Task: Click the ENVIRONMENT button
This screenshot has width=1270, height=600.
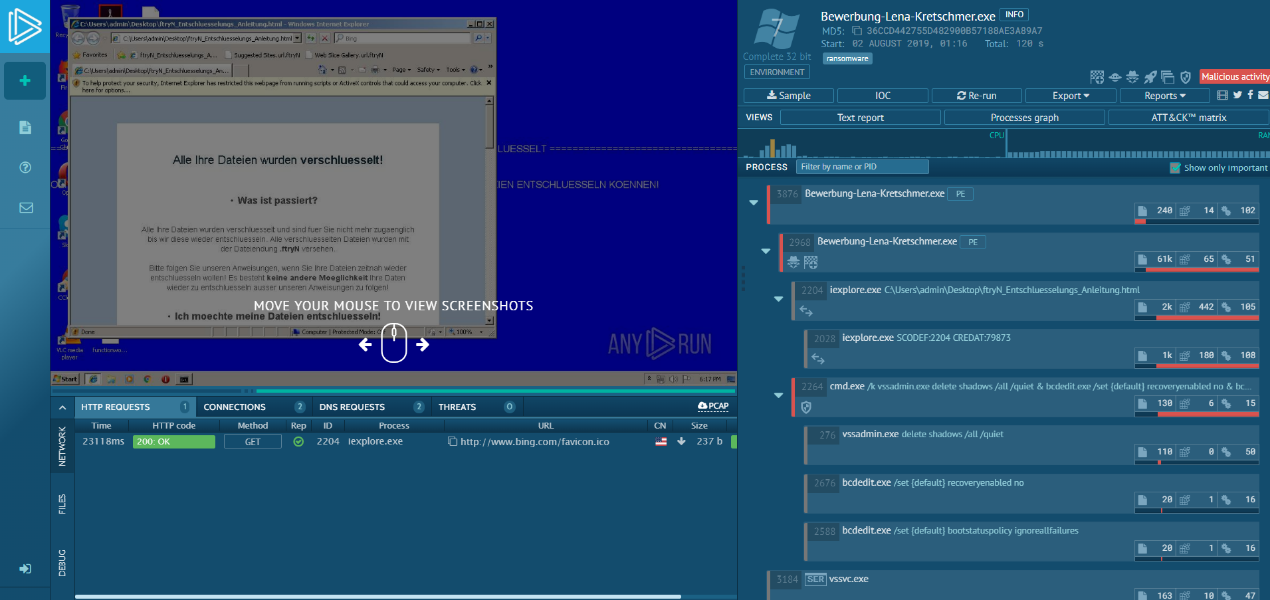Action: click(x=776, y=72)
